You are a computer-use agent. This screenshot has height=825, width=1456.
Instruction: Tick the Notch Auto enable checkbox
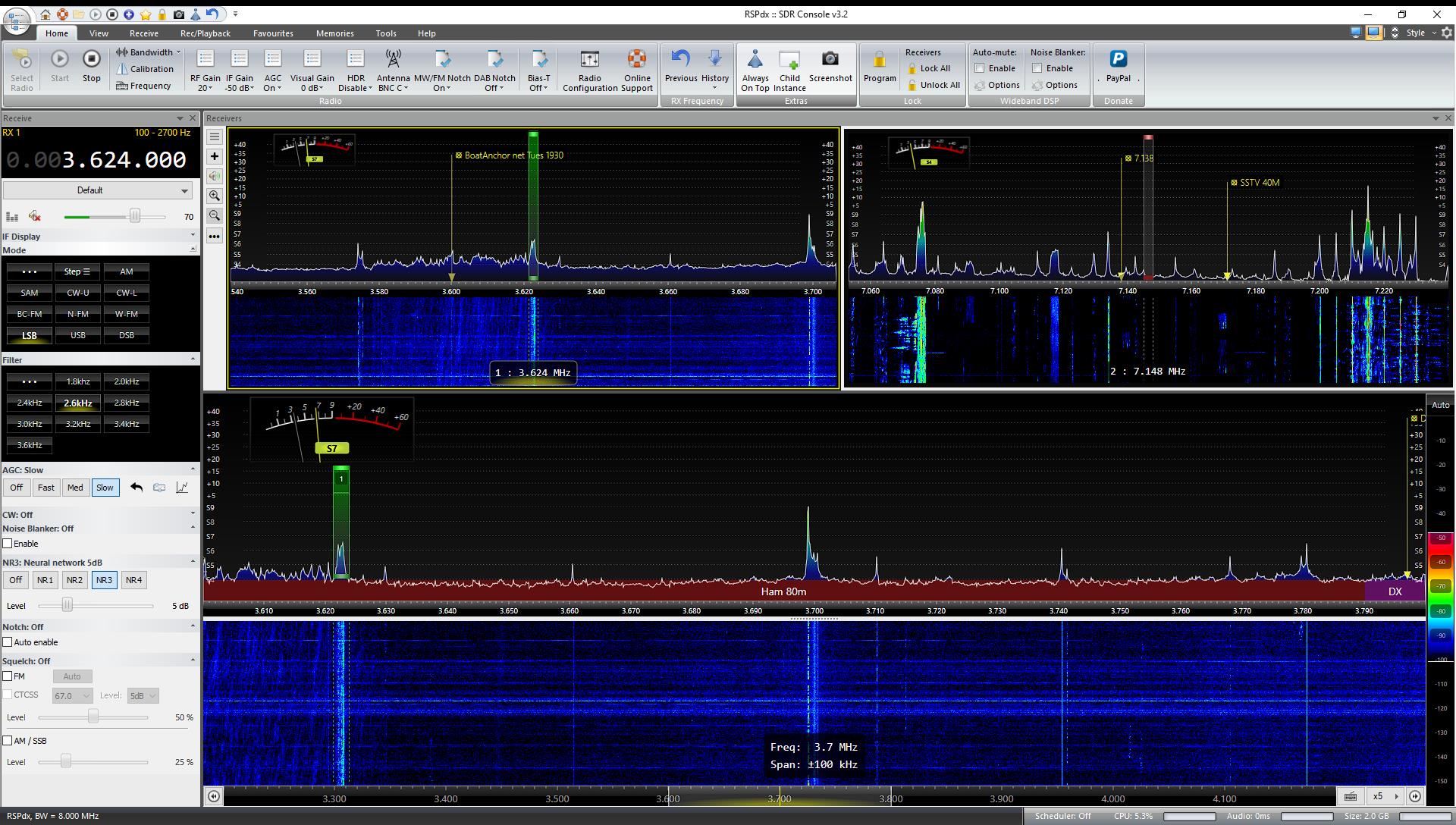[8, 642]
